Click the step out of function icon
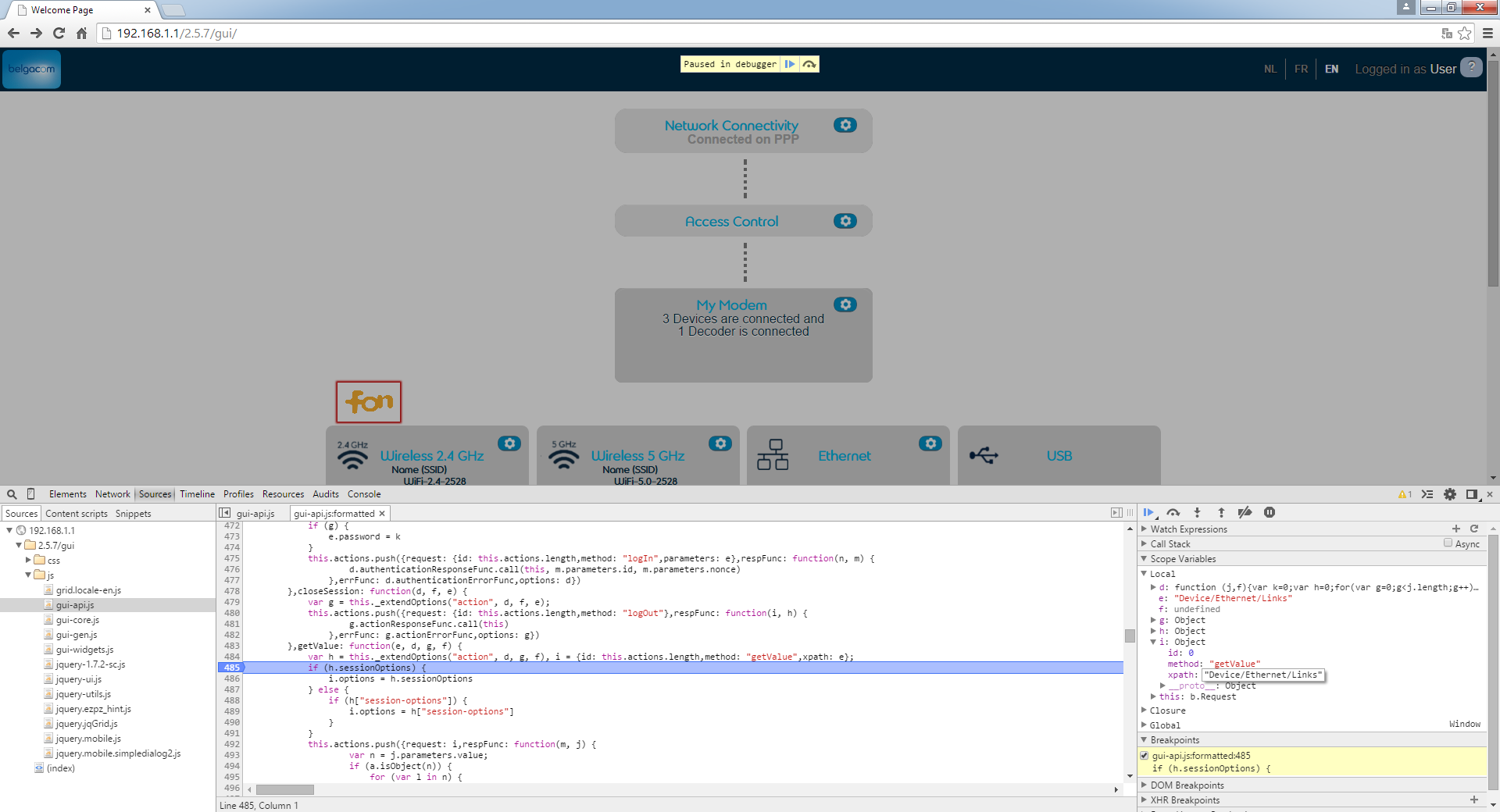The height and width of the screenshot is (812, 1500). click(x=1221, y=513)
